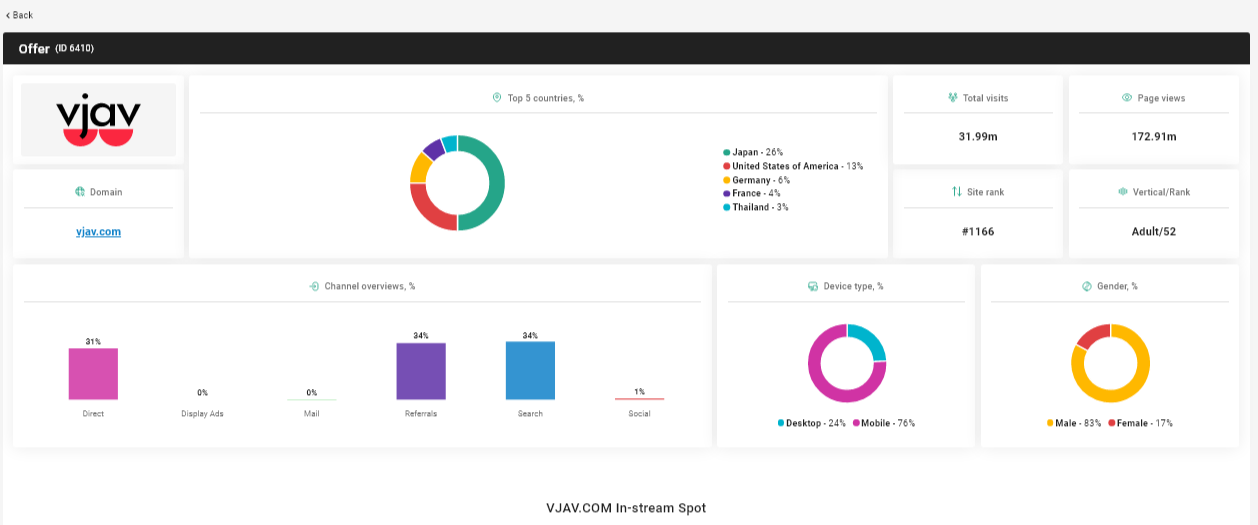Click the location pin icon for Top 5 countries
1258x525 pixels.
(x=497, y=98)
